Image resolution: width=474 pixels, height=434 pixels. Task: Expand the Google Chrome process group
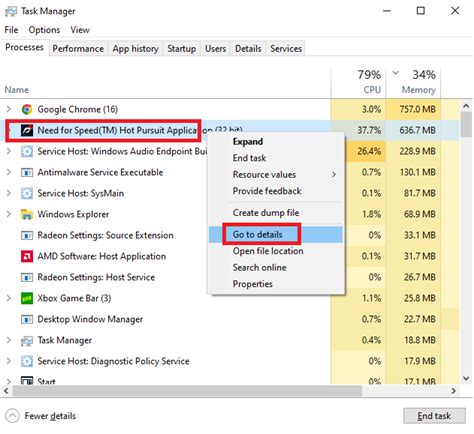(x=9, y=109)
